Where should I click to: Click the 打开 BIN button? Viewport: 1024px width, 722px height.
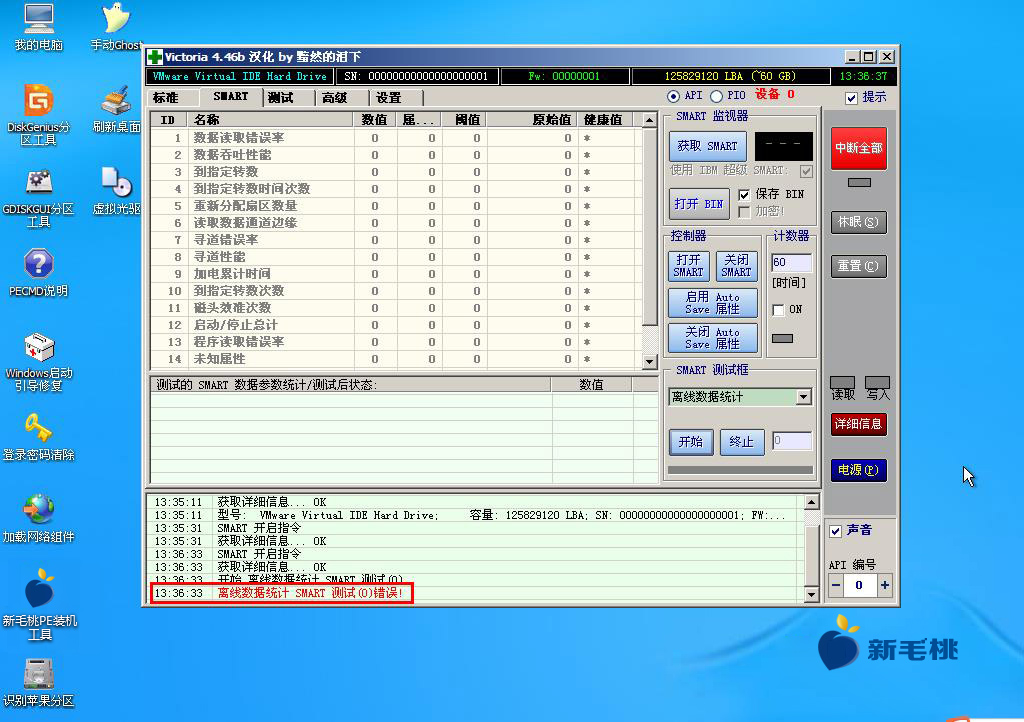[699, 204]
